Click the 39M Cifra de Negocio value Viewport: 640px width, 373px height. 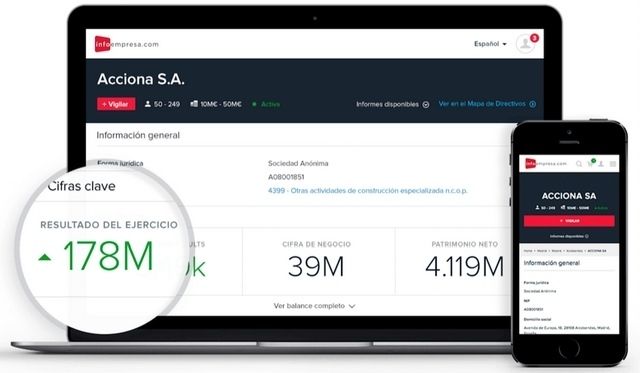(x=316, y=266)
